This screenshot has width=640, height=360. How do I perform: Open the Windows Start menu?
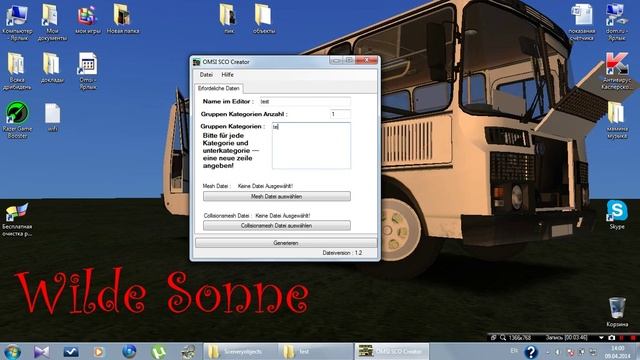(x=13, y=352)
